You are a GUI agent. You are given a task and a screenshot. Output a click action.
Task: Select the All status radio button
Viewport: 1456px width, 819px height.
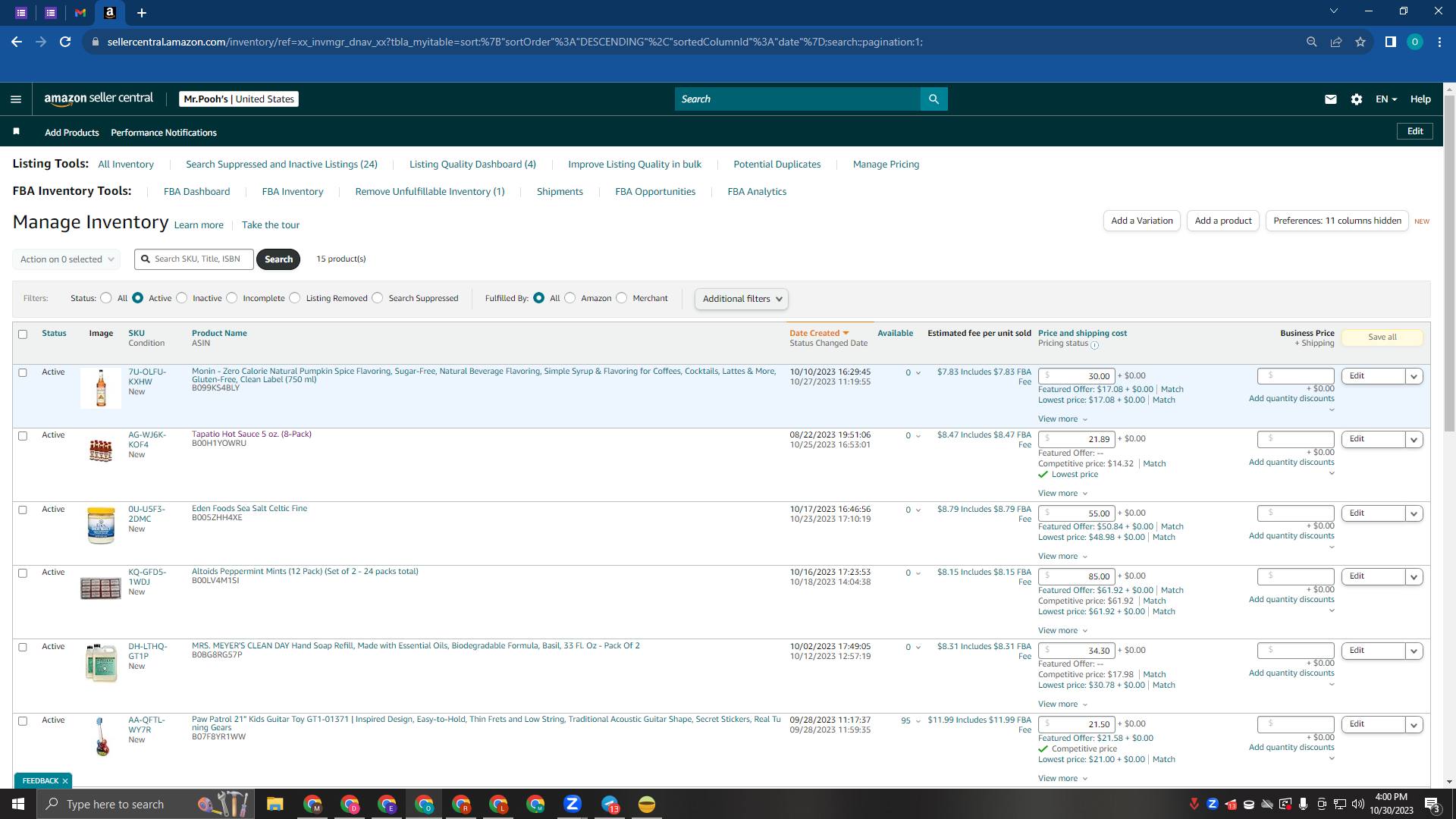106,298
